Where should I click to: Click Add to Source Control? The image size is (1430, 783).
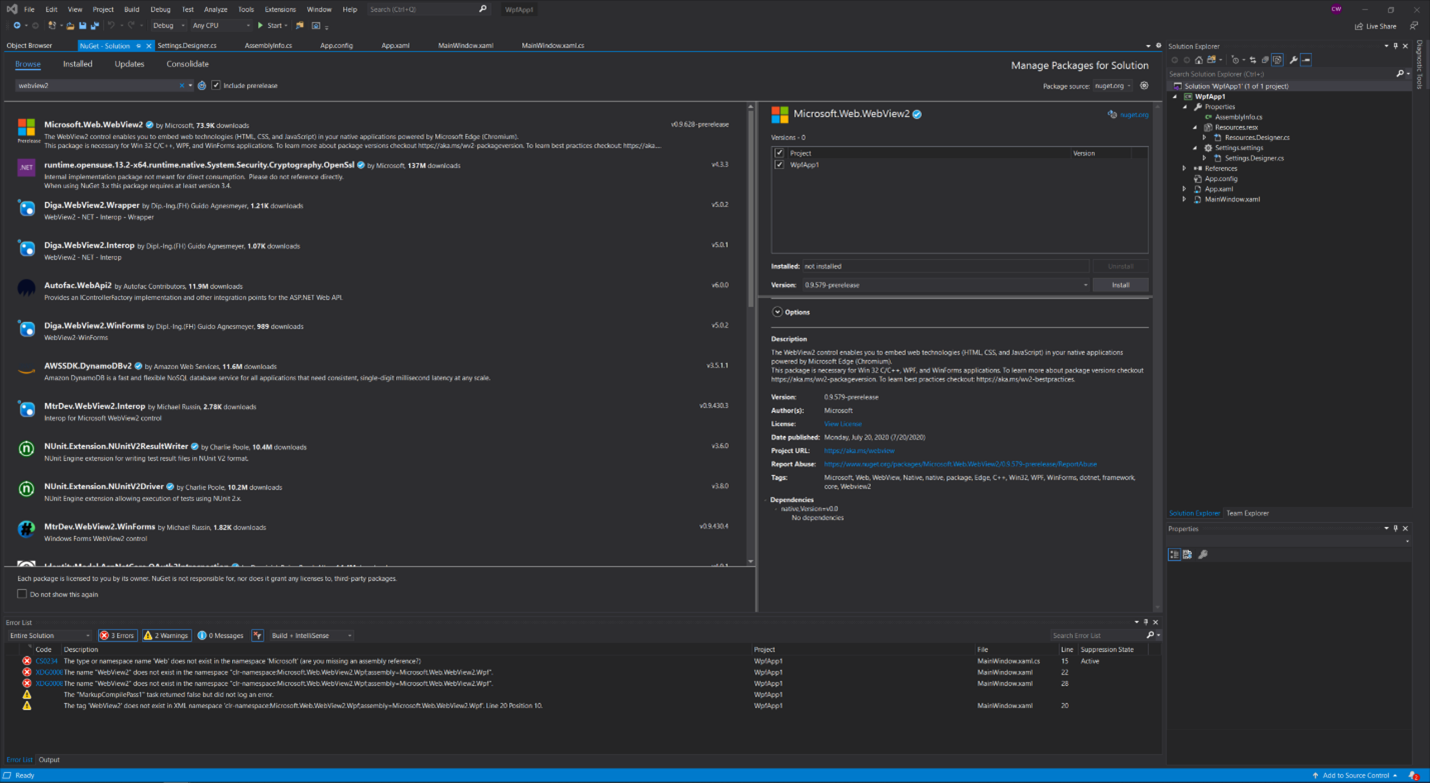click(x=1355, y=776)
